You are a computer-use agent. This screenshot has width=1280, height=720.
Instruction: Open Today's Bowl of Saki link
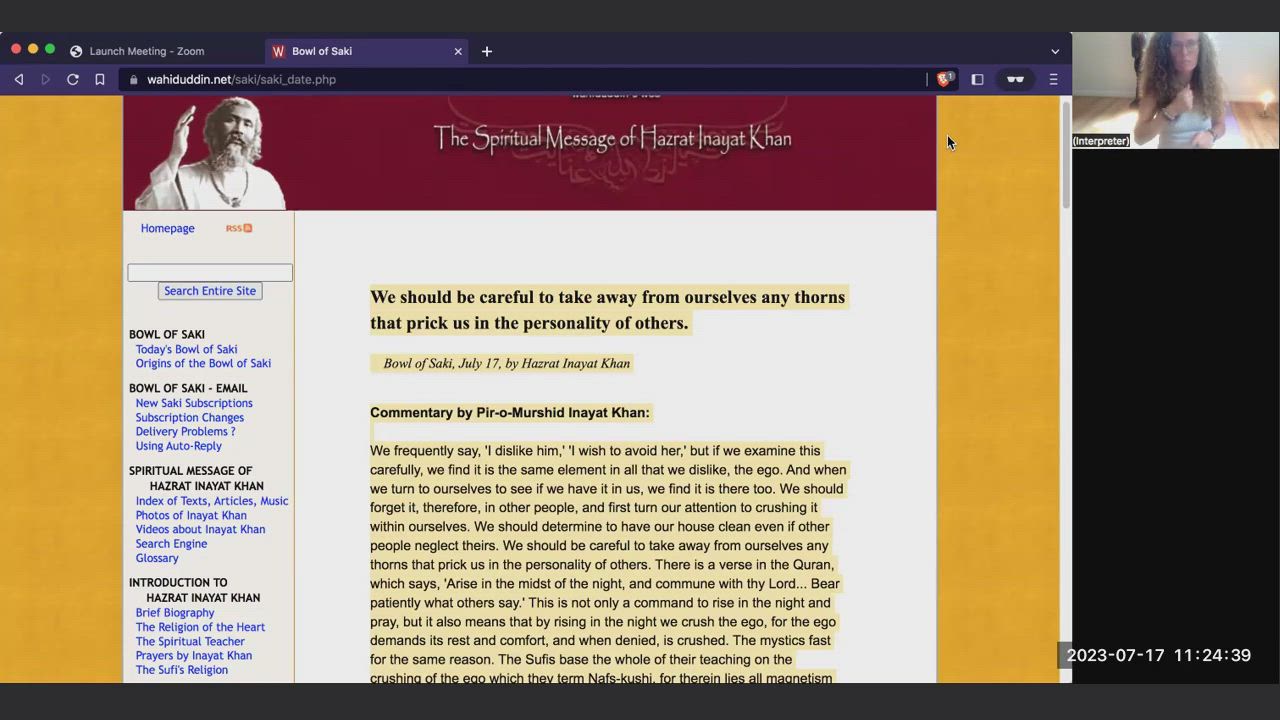pyautogui.click(x=186, y=349)
